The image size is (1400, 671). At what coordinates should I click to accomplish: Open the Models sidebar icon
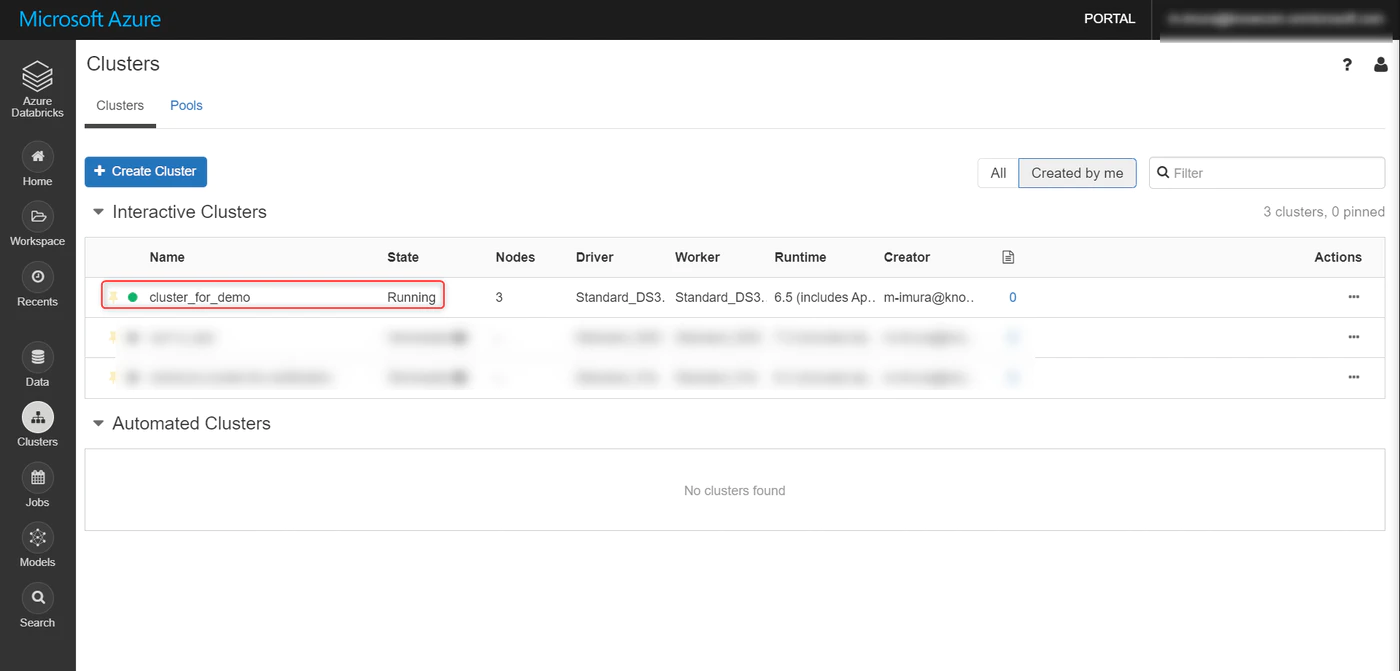(37, 538)
